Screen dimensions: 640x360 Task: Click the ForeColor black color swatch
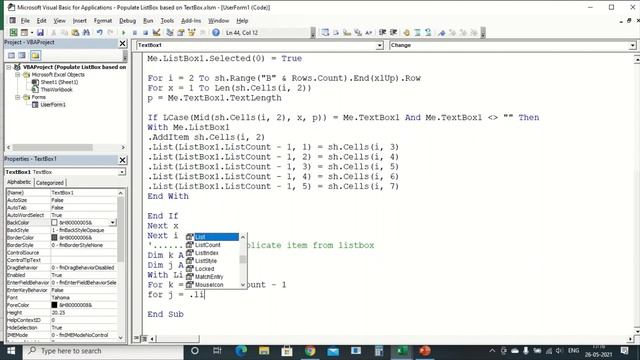pyautogui.click(x=54, y=305)
